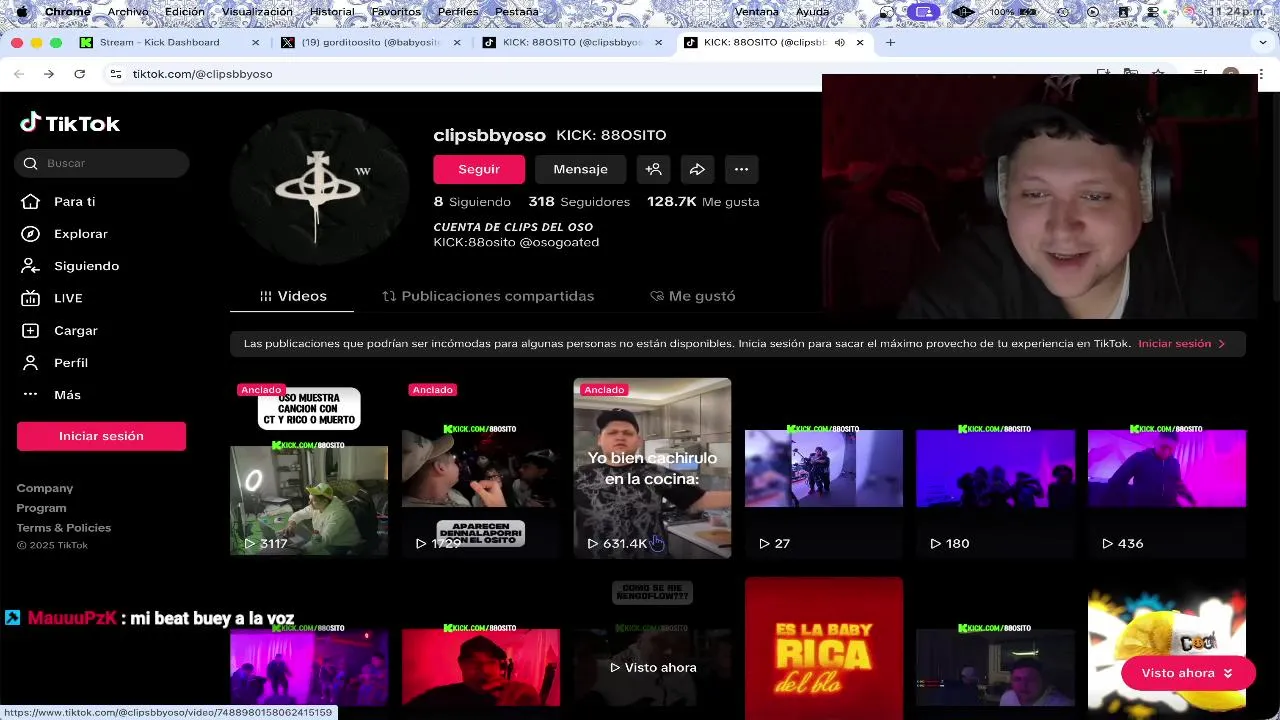The image size is (1280, 720).
Task: Open Perfil person icon
Action: point(31,362)
